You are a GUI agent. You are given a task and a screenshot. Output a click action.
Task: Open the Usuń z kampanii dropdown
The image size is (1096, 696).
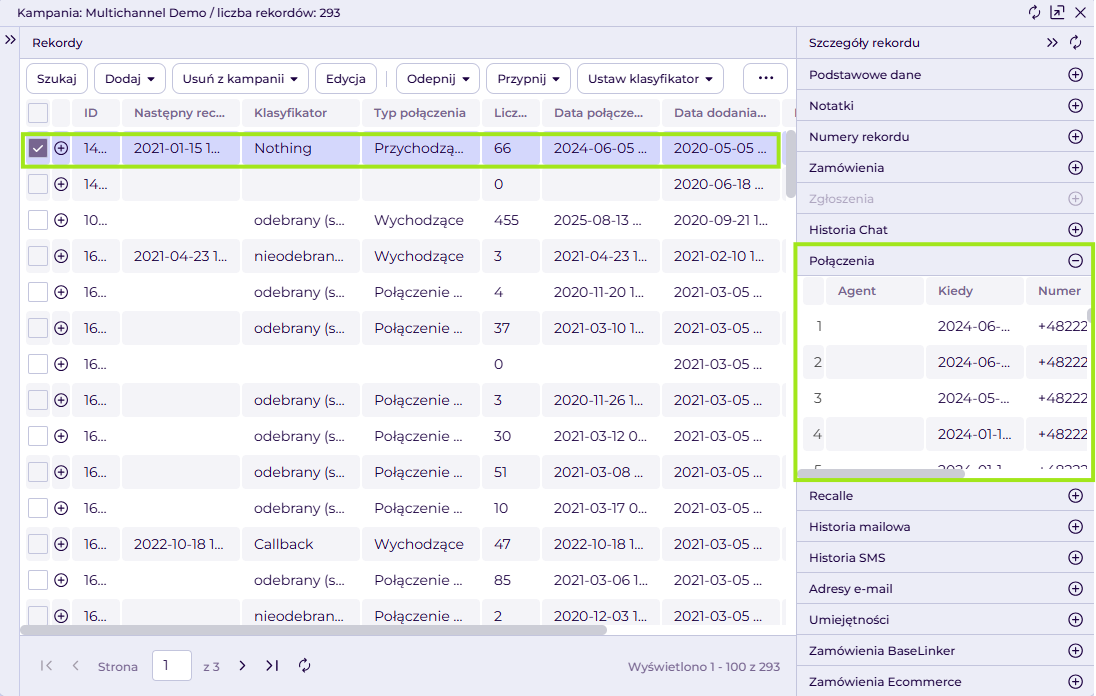240,78
